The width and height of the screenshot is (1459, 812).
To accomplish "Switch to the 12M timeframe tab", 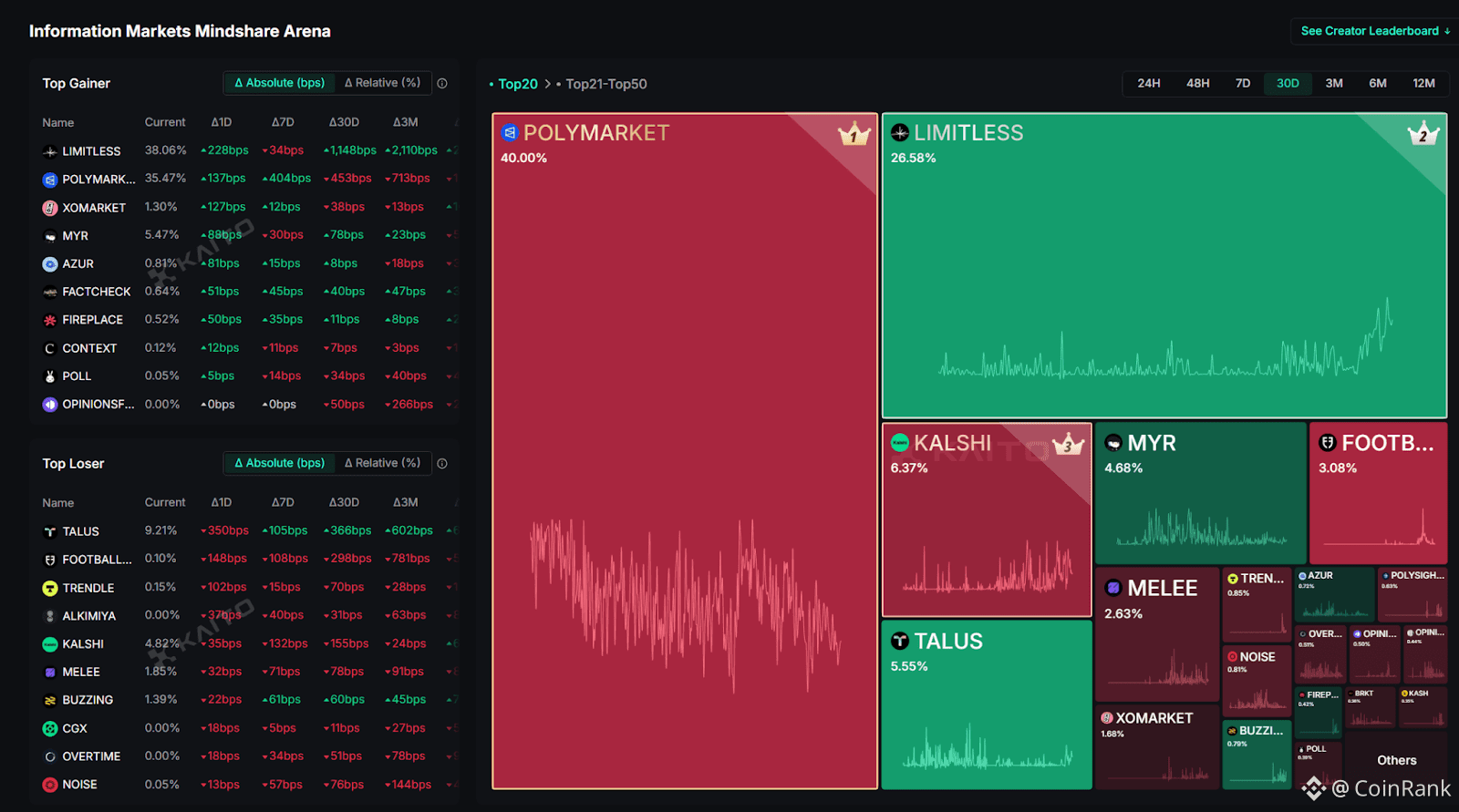I will pyautogui.click(x=1423, y=83).
